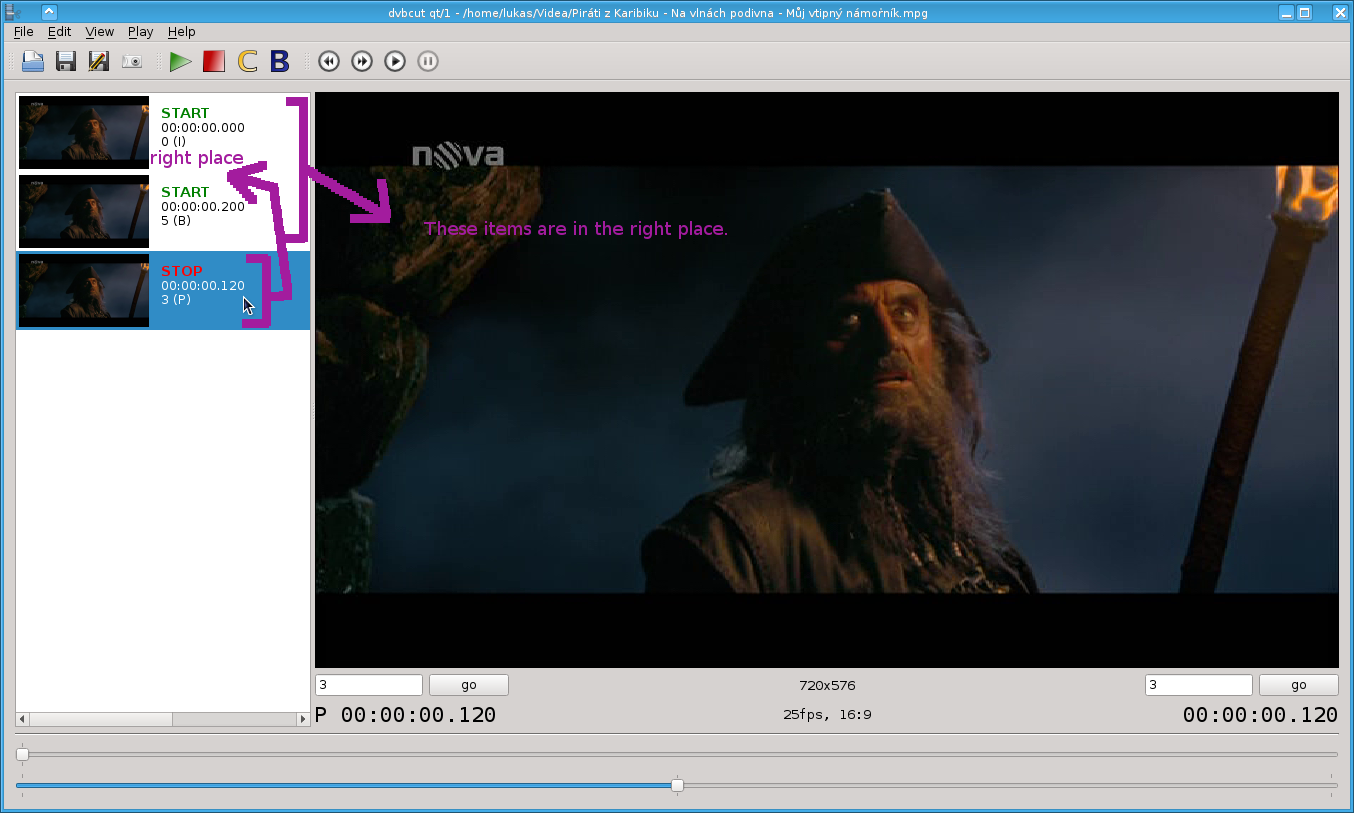Screen dimensions: 1354x813
Task: Open the File menu
Action: click(24, 32)
